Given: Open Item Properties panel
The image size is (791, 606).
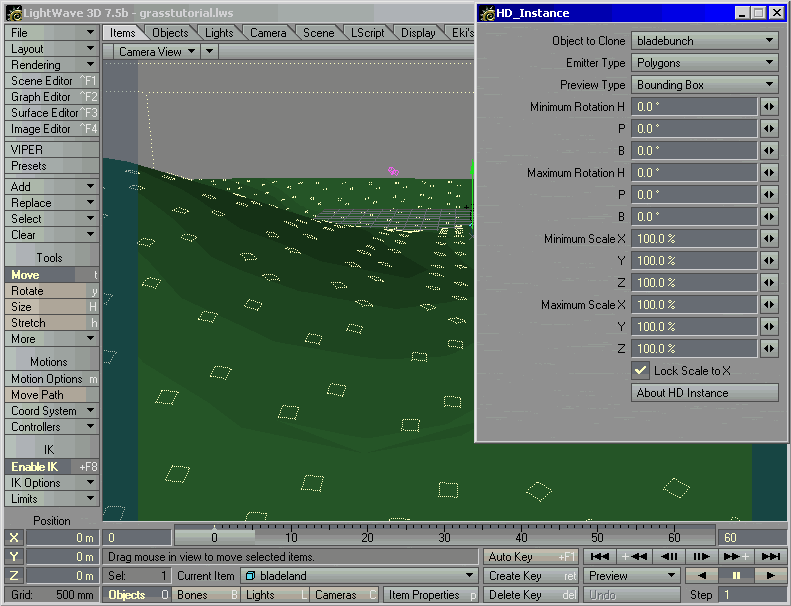Looking at the screenshot, I should click(431, 594).
